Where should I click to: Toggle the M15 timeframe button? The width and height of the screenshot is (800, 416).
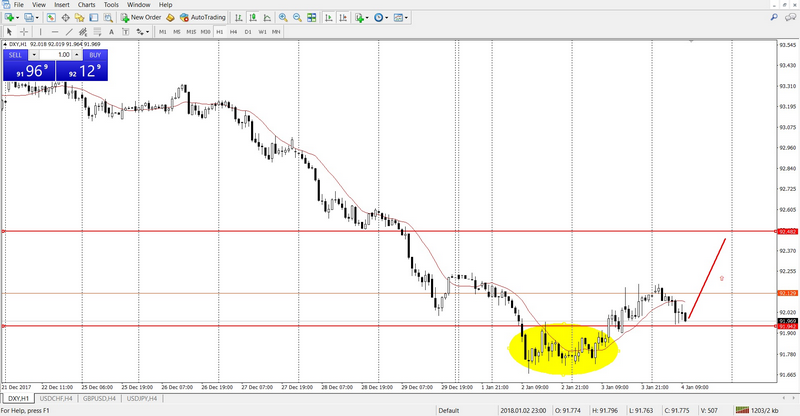click(x=190, y=32)
